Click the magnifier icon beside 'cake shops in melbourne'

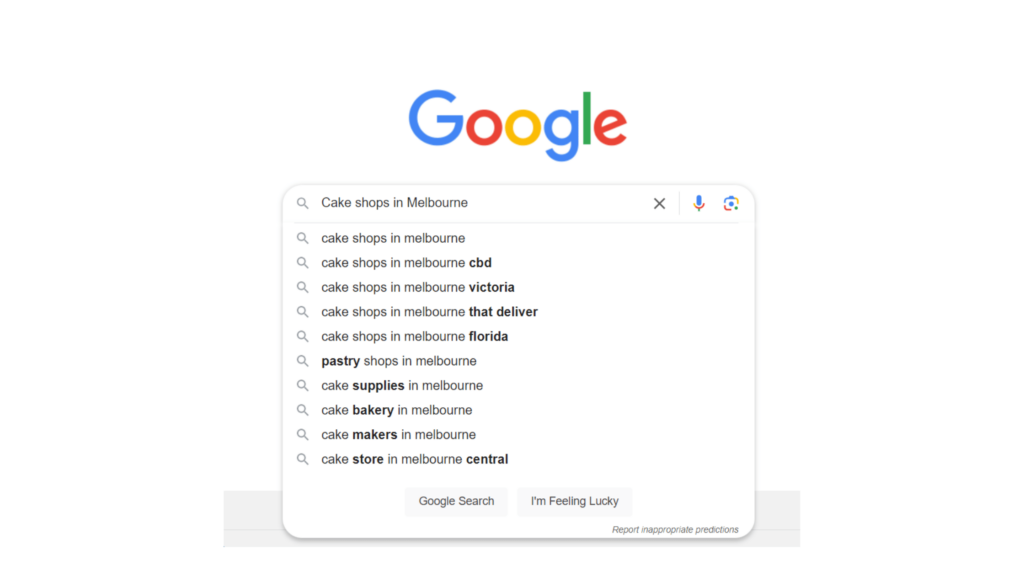click(302, 238)
